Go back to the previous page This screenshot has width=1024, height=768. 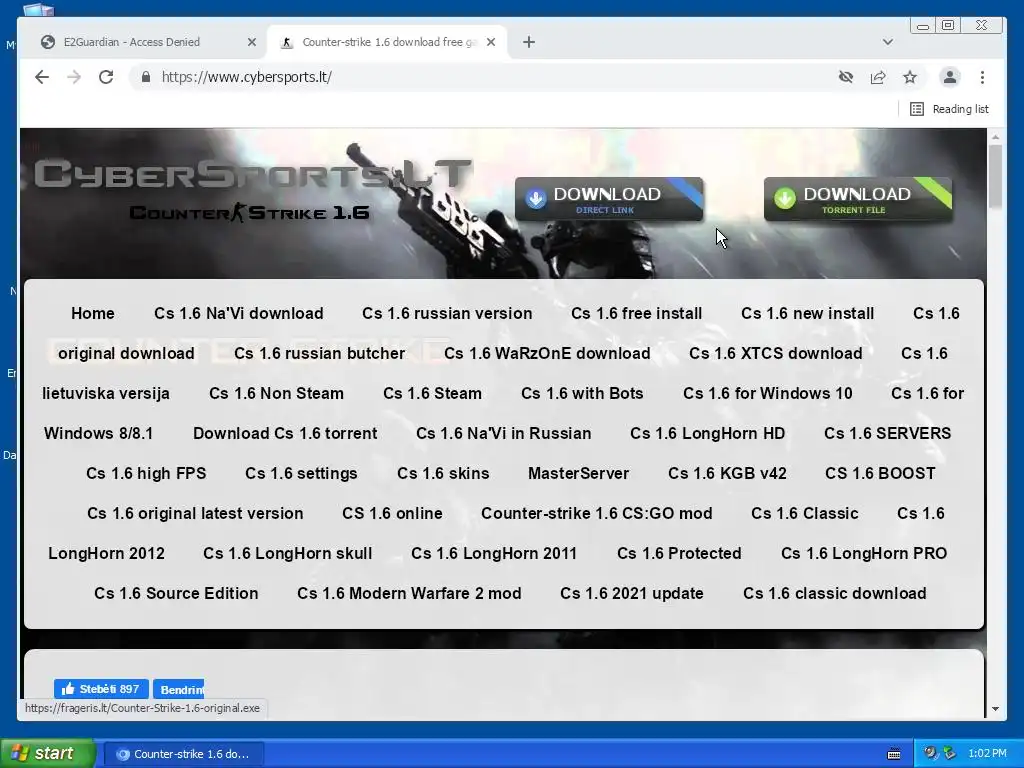(42, 77)
